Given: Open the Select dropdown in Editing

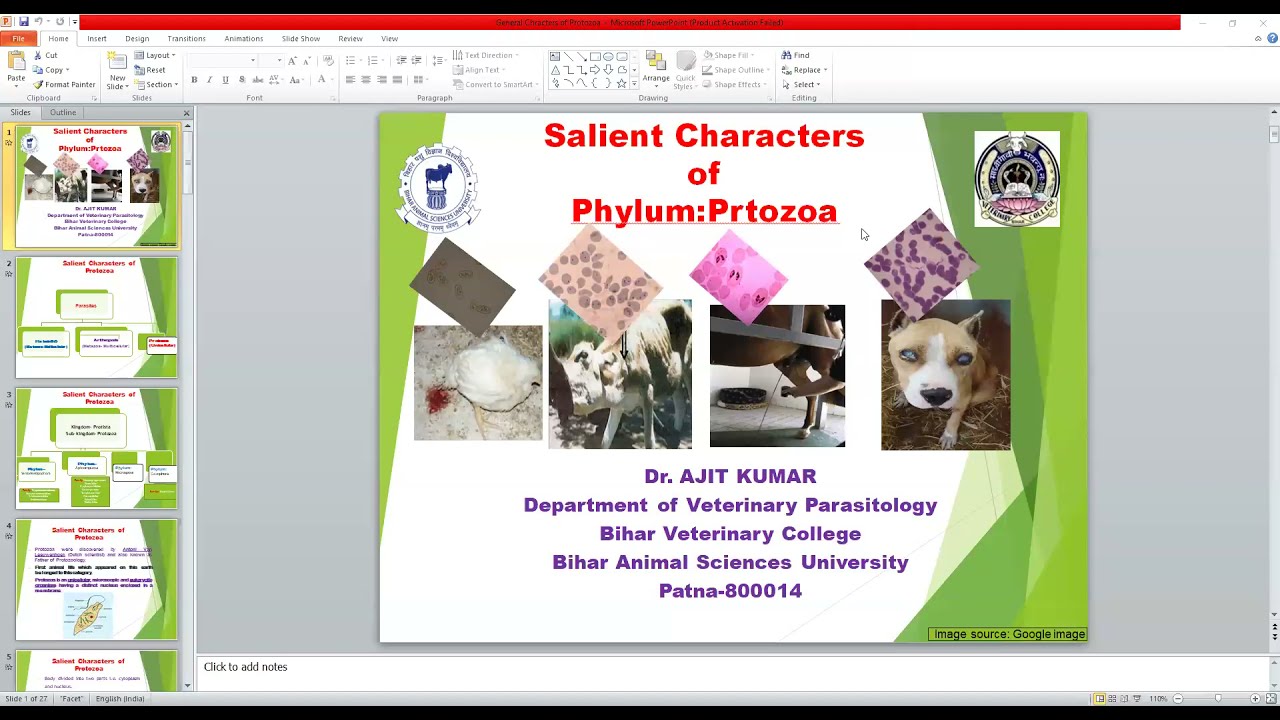Looking at the screenshot, I should point(801,85).
